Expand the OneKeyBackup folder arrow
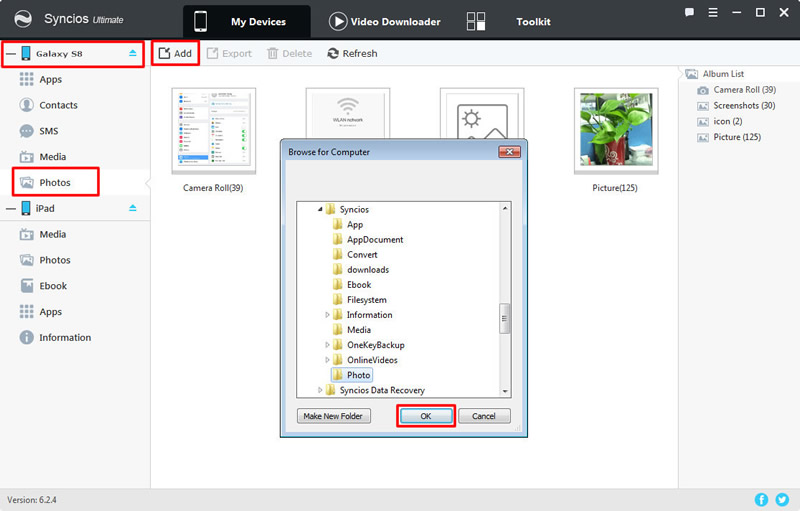 coord(327,345)
